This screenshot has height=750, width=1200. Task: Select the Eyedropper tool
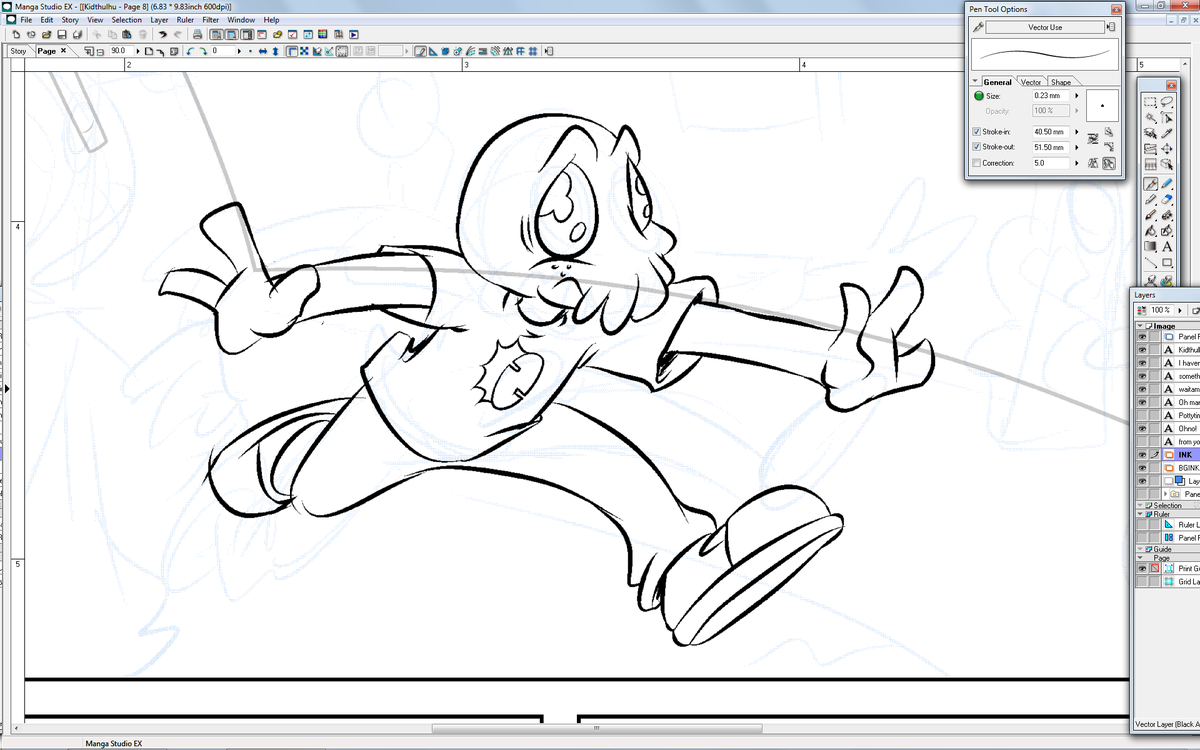pyautogui.click(x=1167, y=133)
